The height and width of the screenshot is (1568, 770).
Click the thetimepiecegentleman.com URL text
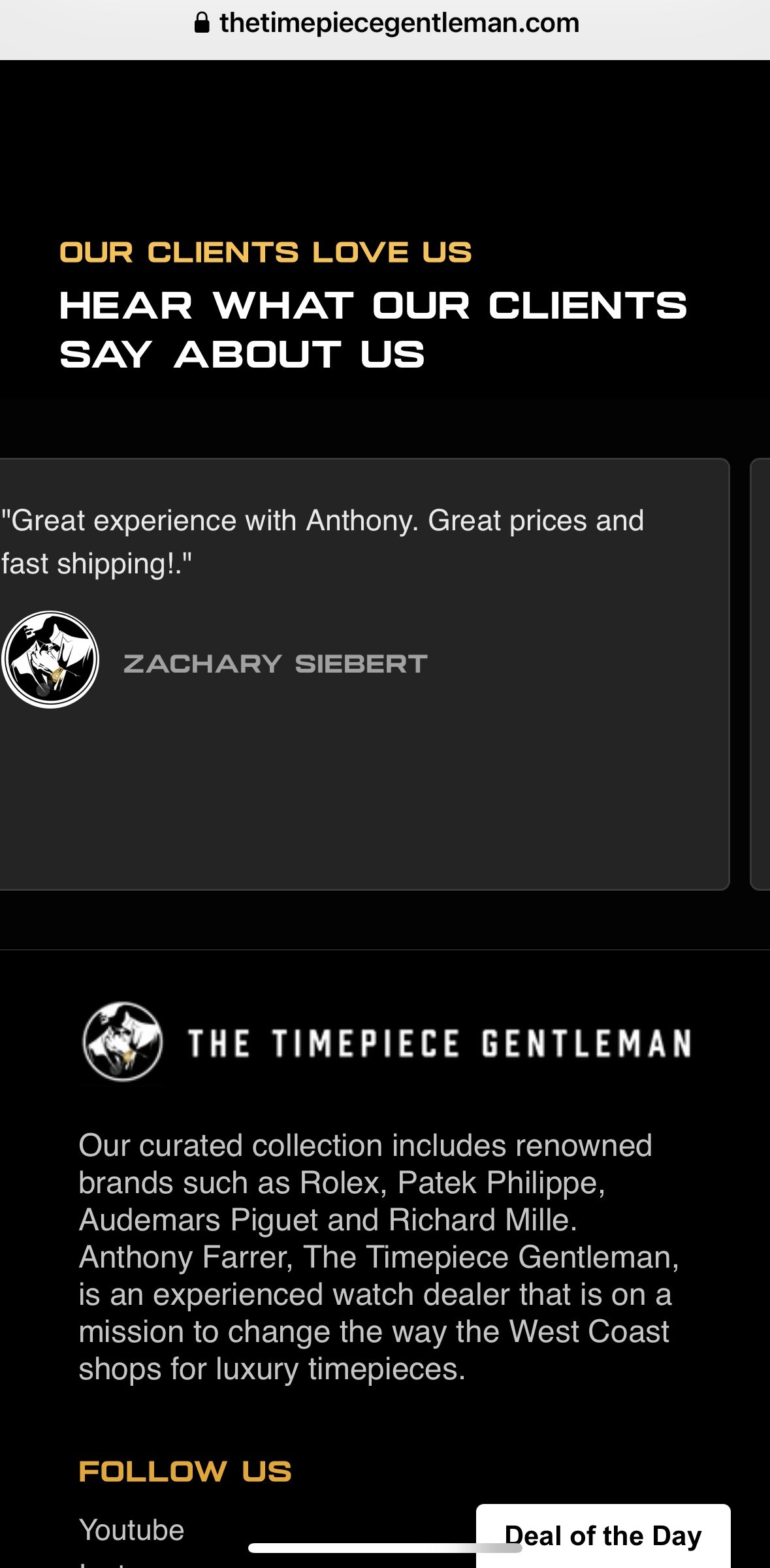coord(399,24)
